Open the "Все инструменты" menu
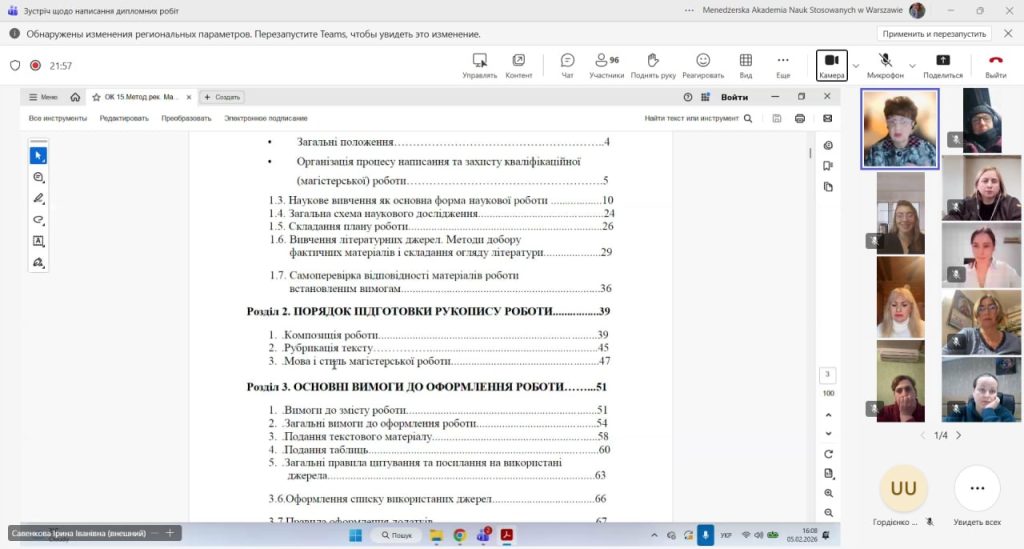 click(x=57, y=118)
